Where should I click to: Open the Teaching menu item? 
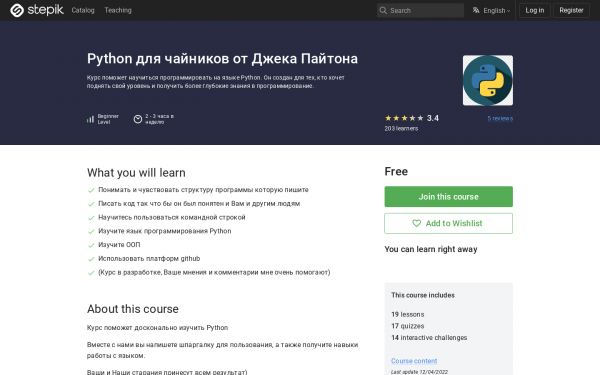118,10
